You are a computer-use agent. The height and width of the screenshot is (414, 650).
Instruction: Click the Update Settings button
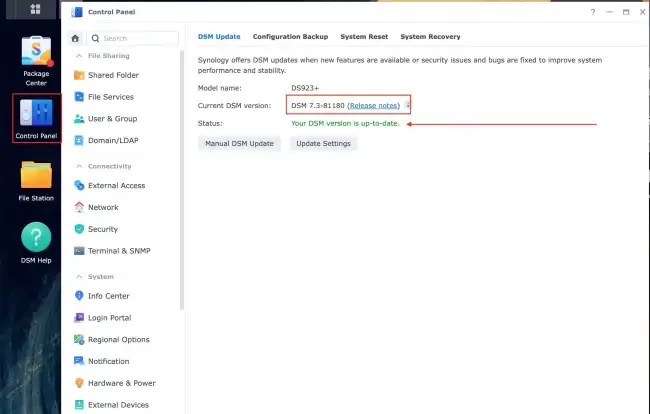(x=323, y=143)
